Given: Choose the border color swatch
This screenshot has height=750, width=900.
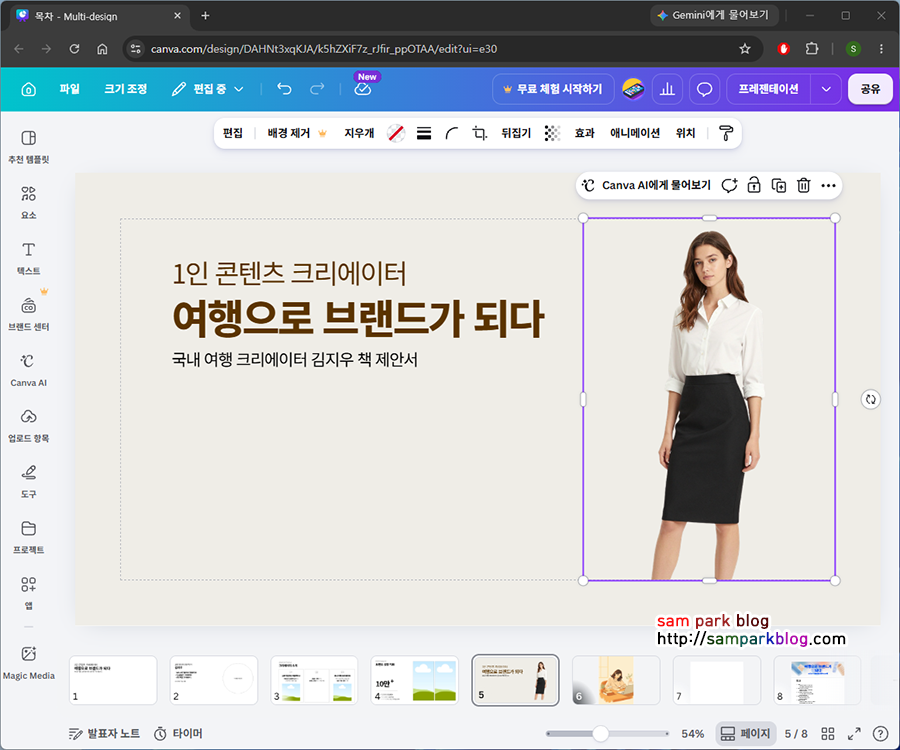Looking at the screenshot, I should pos(396,133).
